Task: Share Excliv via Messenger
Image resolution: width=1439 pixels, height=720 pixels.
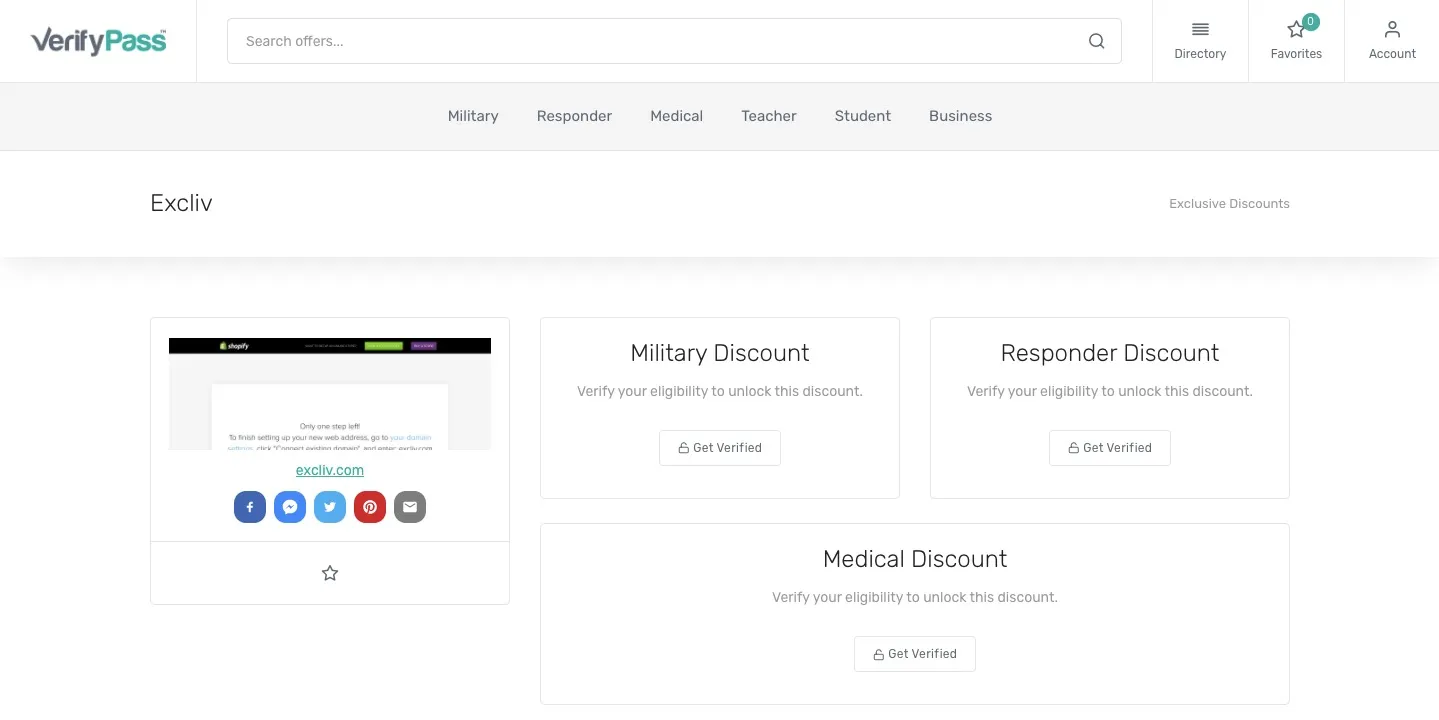Action: pyautogui.click(x=290, y=507)
